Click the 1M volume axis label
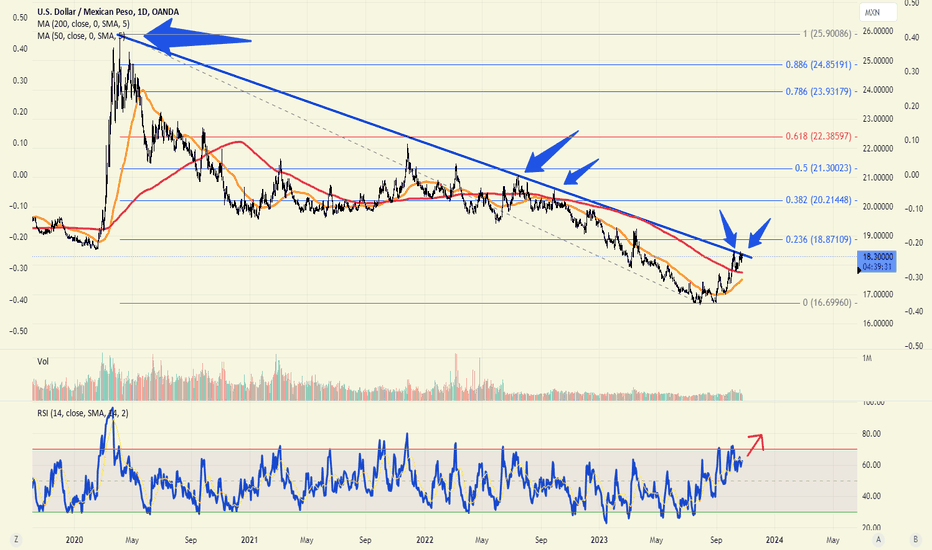Image resolution: width=932 pixels, height=550 pixels. click(867, 358)
